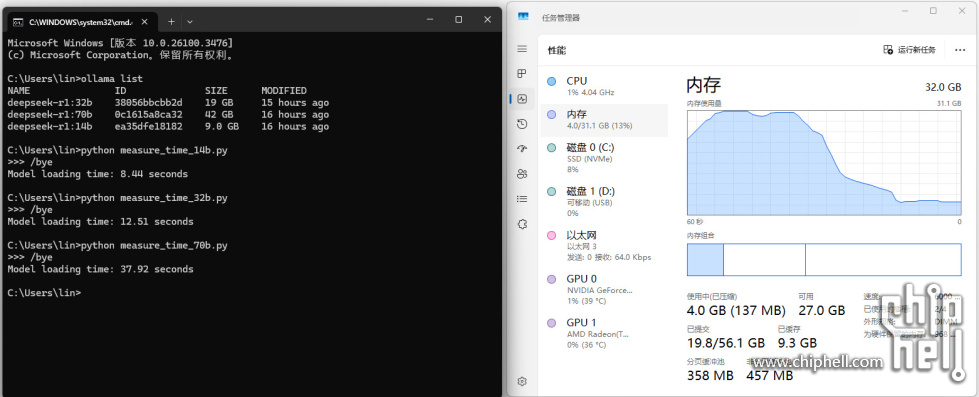Click 'Model loading time: 12.51 seconds' line
The image size is (979, 397).
tap(101, 222)
